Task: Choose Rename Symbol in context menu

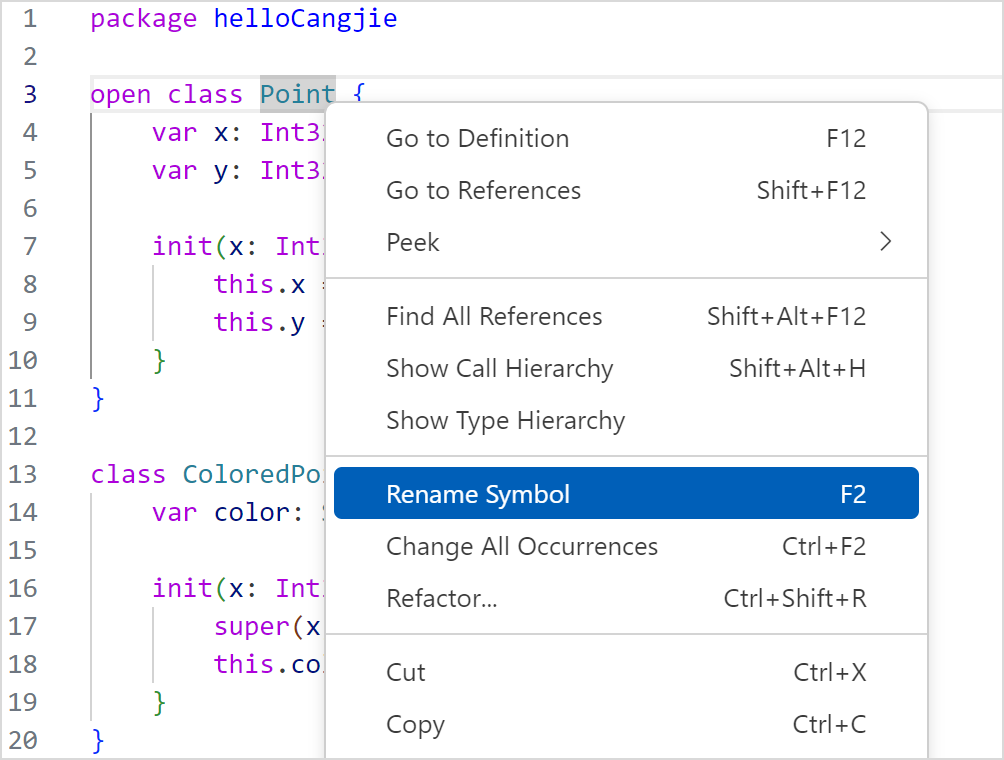Action: point(478,494)
